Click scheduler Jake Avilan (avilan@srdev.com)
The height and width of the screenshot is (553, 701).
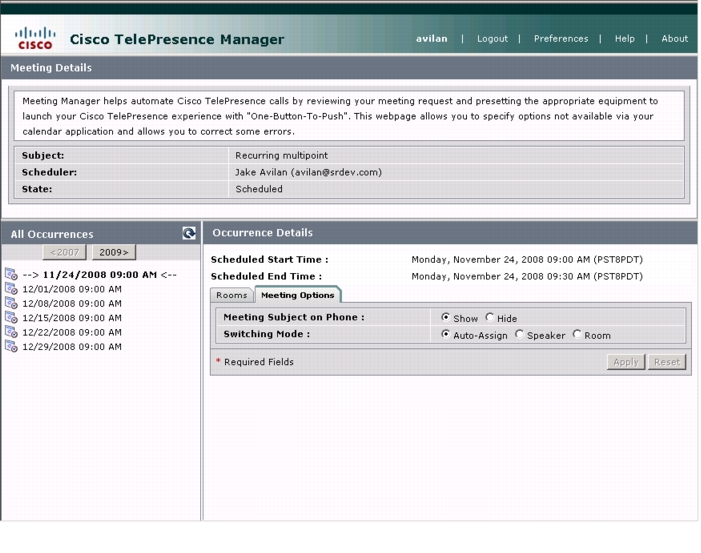[308, 172]
